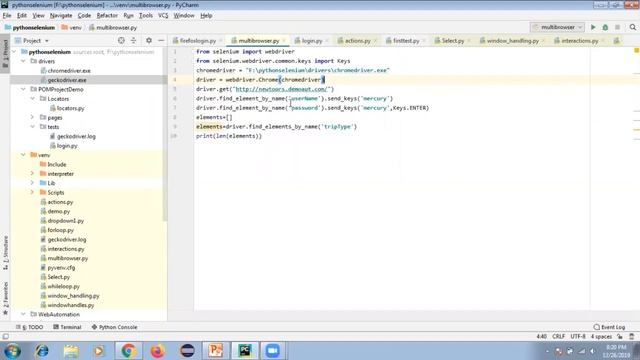The width and height of the screenshot is (640, 360).
Task: Expand the pages folder
Action: (x=33, y=117)
